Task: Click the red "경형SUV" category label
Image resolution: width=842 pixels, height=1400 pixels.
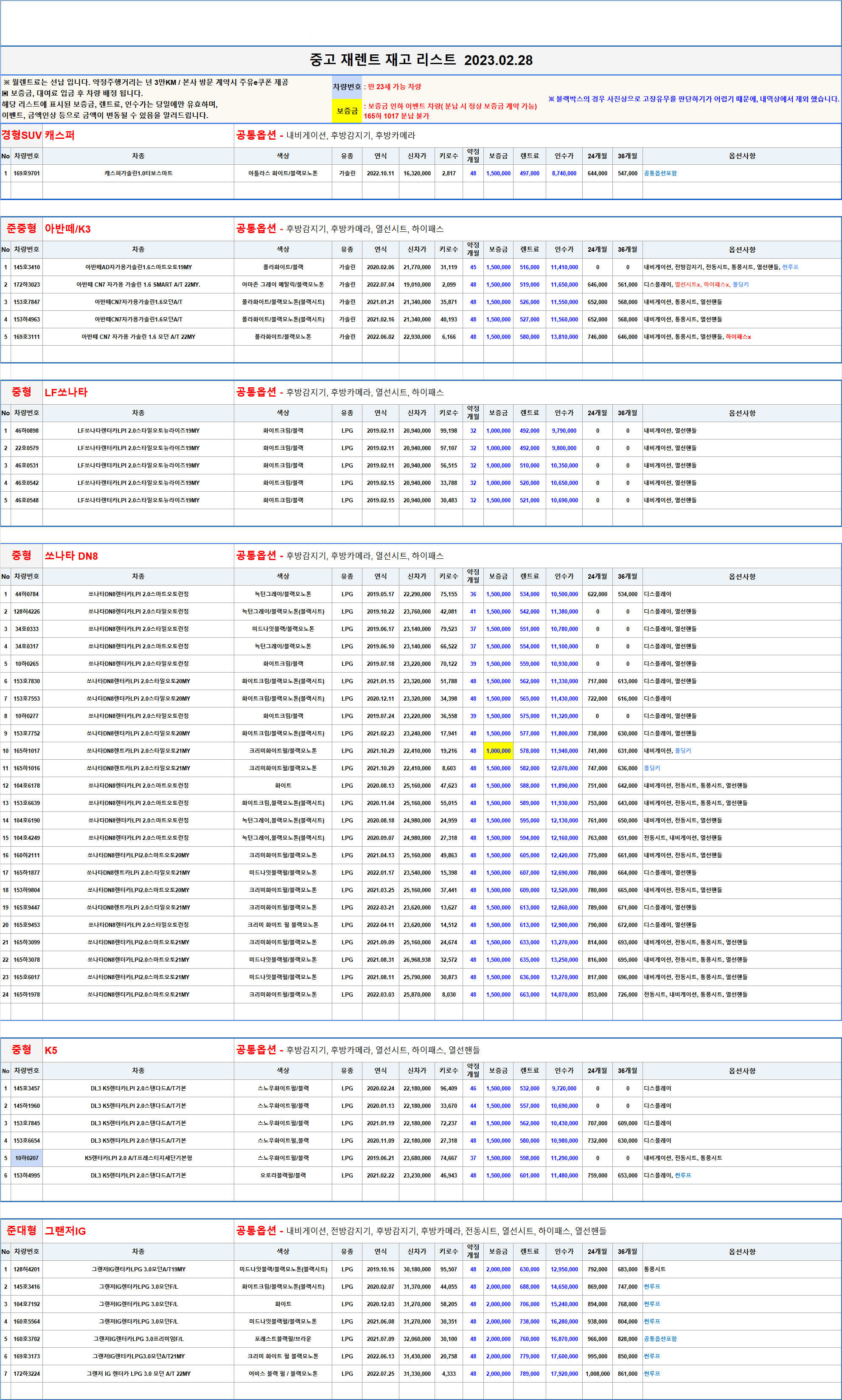Action: coord(22,135)
